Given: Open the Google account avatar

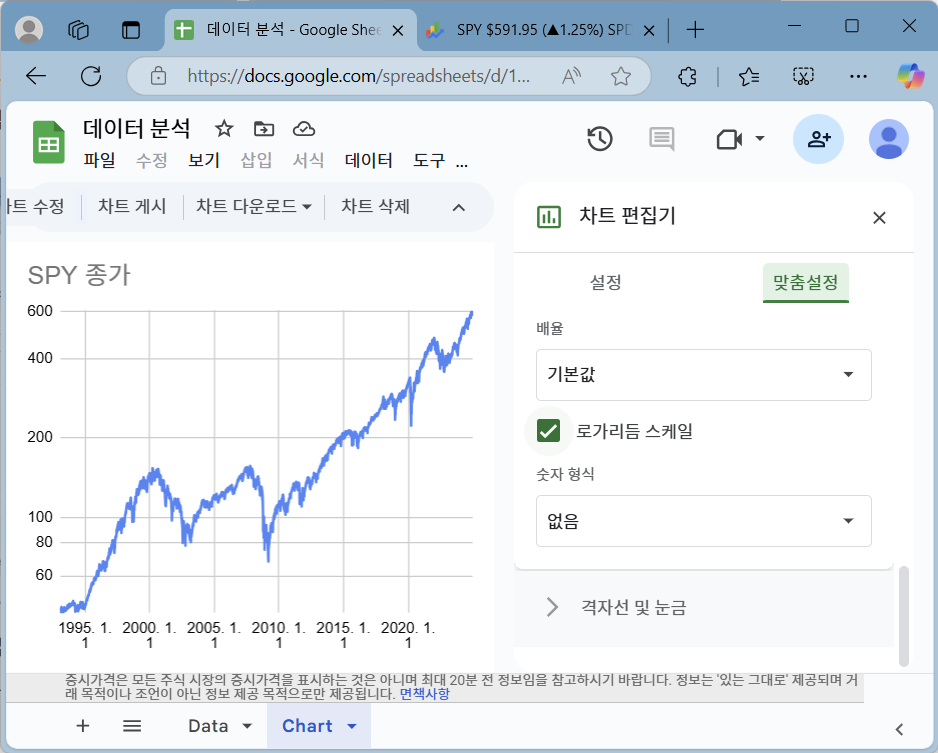Looking at the screenshot, I should click(888, 139).
